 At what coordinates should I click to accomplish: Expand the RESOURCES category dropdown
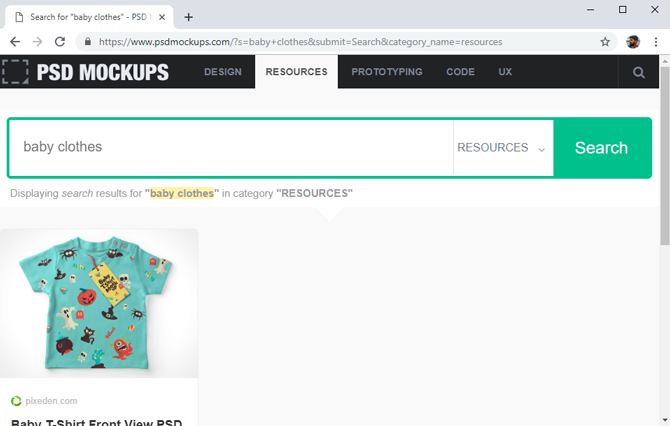(x=503, y=148)
